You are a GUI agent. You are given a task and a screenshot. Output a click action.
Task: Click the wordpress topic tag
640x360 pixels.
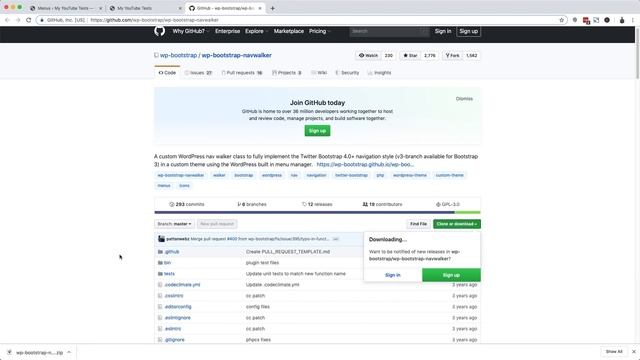click(x=272, y=175)
